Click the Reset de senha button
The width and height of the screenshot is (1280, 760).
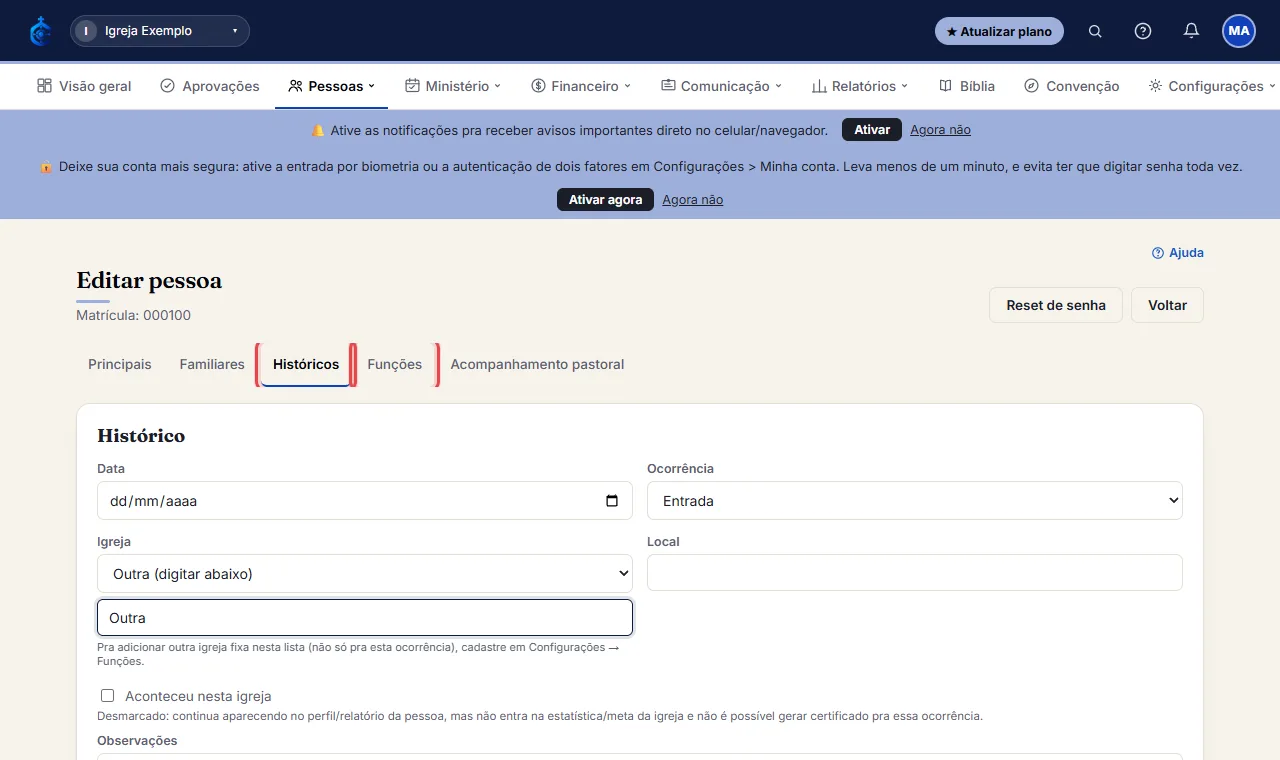[x=1056, y=305]
